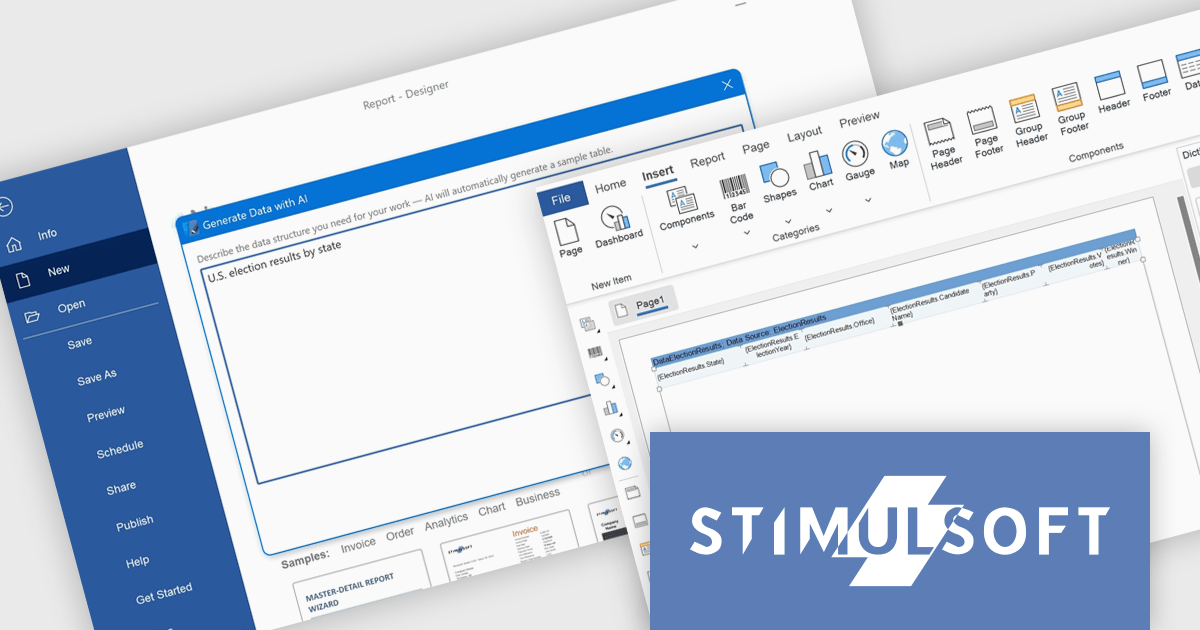Viewport: 1200px width, 630px height.
Task: Expand the Chart dropdown arrow
Action: (x=829, y=211)
